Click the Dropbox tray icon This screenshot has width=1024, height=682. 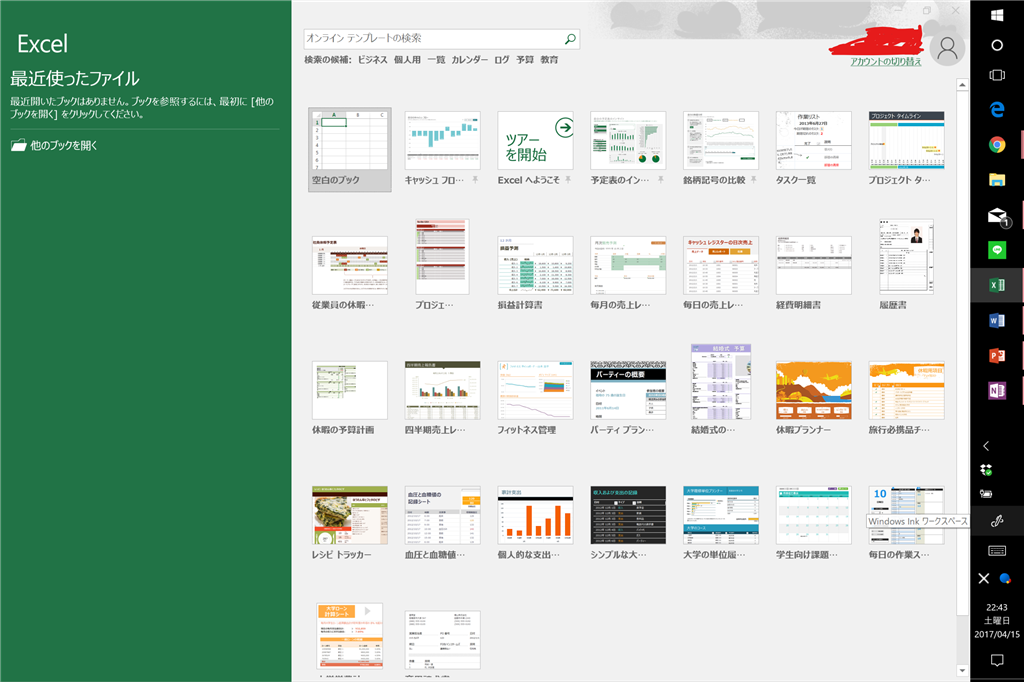coord(986,470)
